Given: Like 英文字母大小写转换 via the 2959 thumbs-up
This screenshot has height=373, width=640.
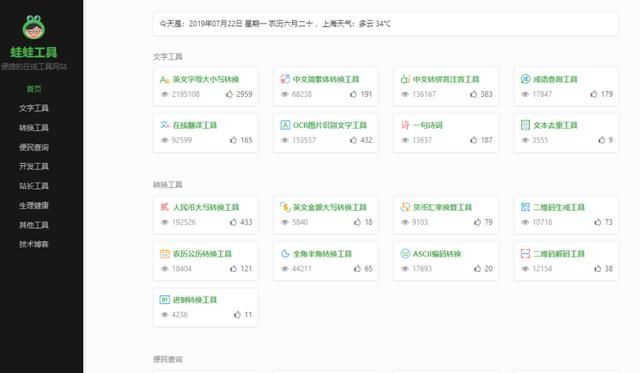Looking at the screenshot, I should coord(229,94).
